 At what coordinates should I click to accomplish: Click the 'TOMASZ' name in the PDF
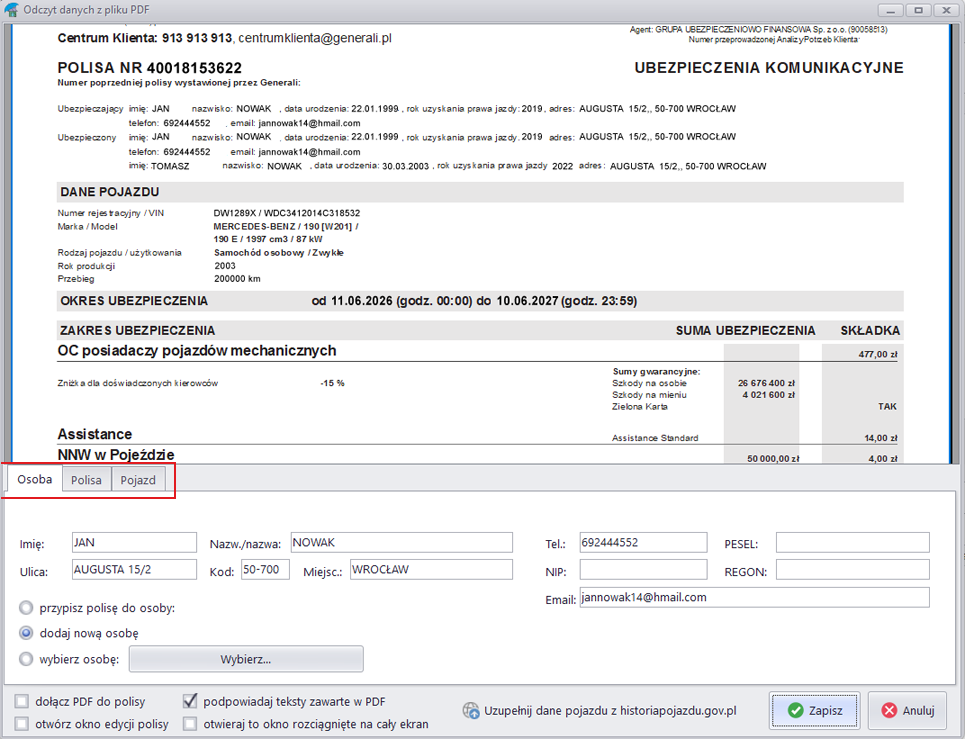[x=170, y=166]
